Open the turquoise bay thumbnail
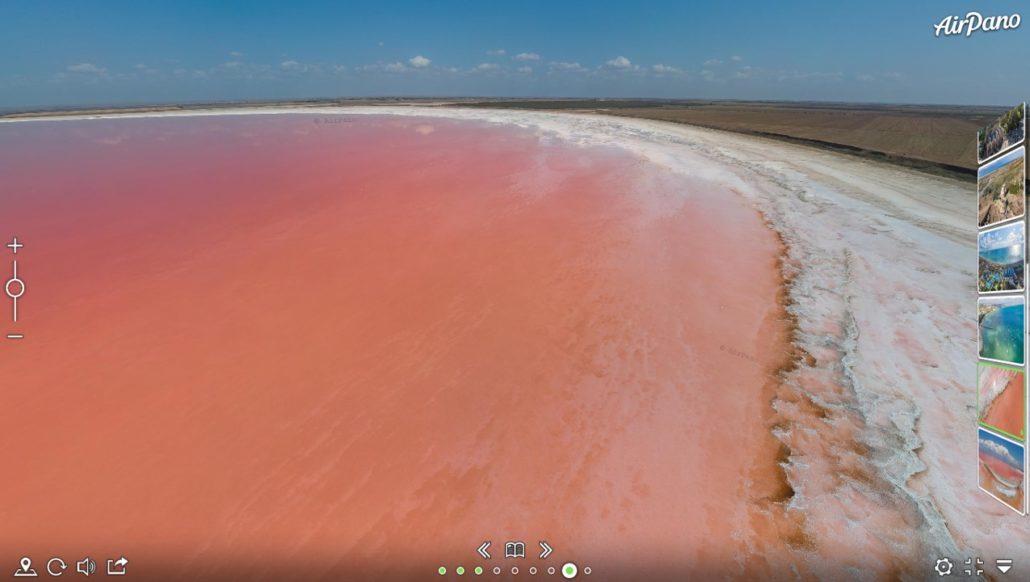The image size is (1030, 582). [x=1001, y=330]
